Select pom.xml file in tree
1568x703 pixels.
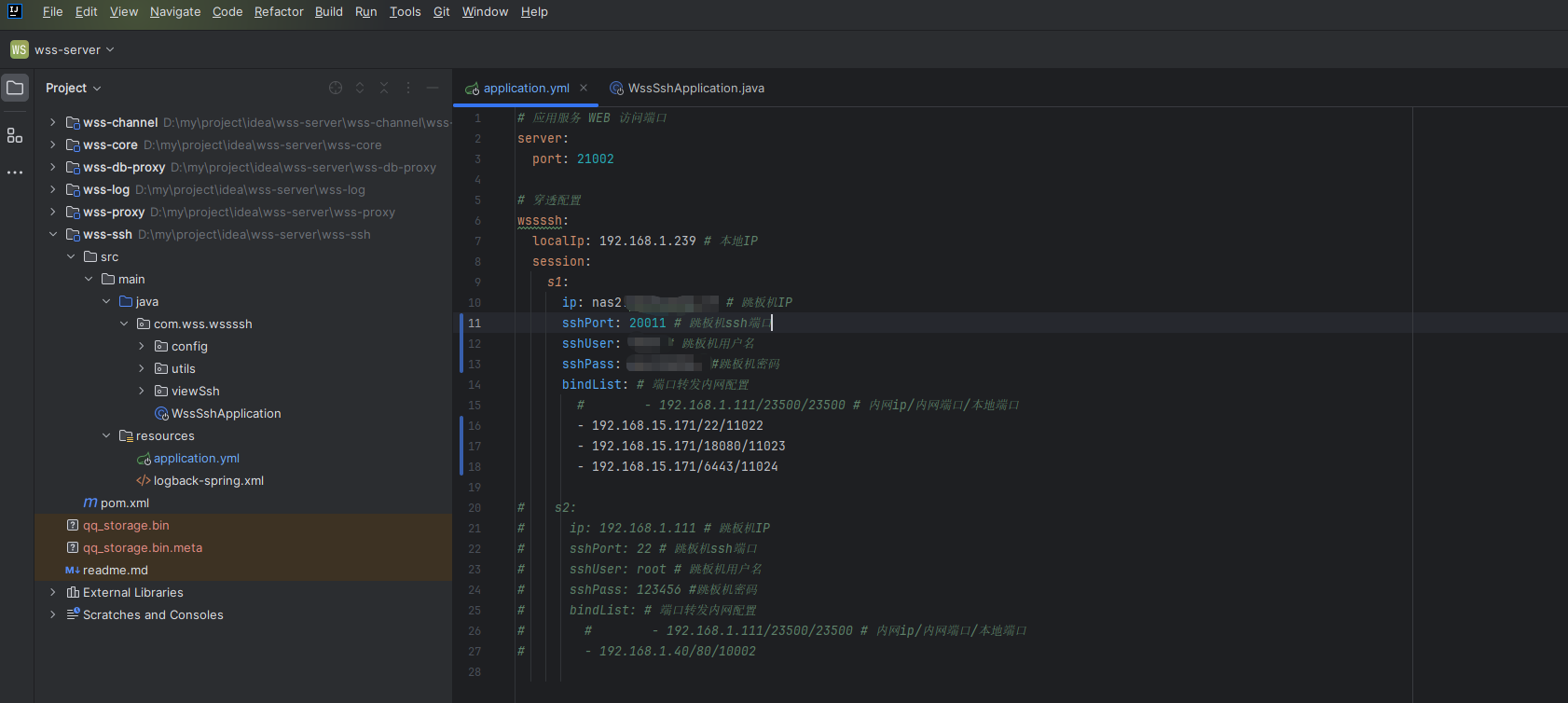point(124,503)
